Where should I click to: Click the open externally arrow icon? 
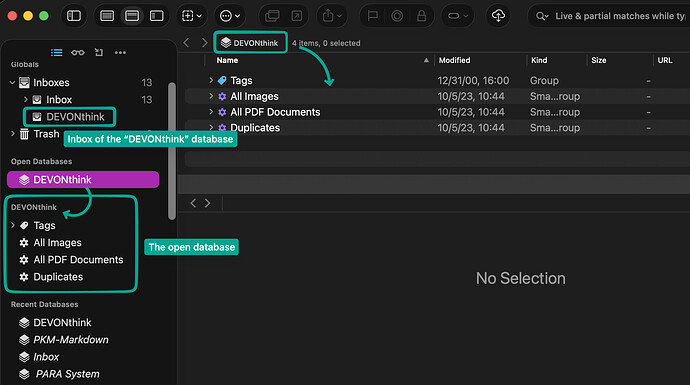coord(297,16)
